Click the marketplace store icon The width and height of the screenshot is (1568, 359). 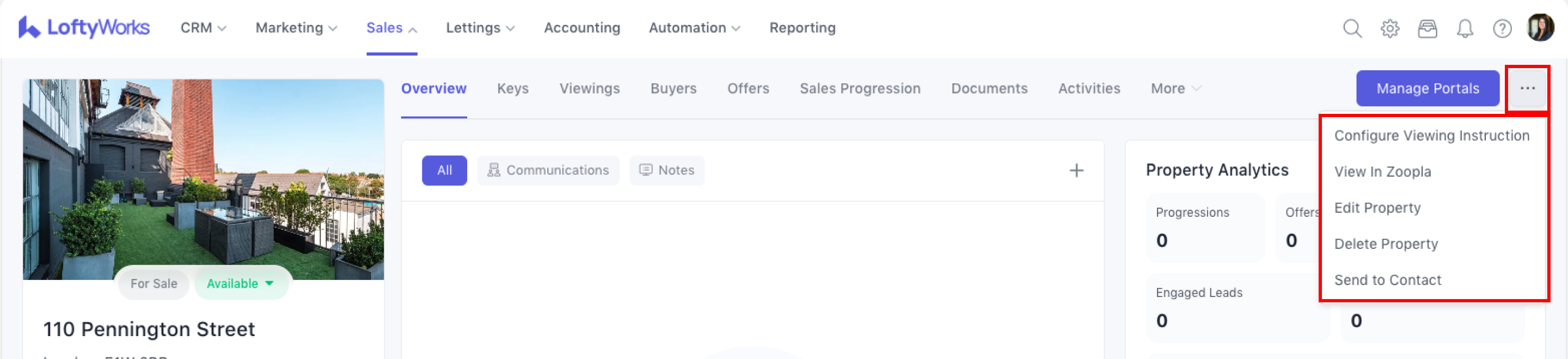1428,28
